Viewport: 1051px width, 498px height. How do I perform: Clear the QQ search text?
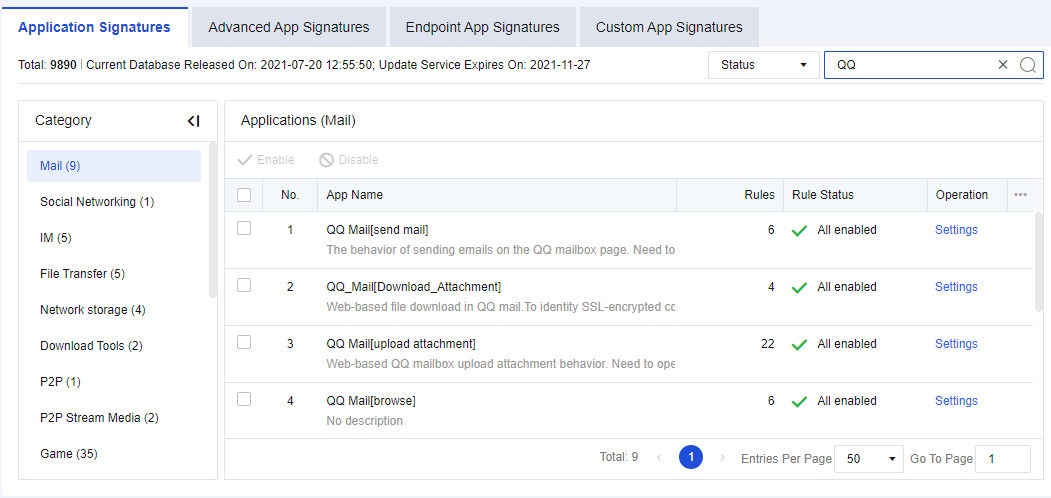[1003, 65]
